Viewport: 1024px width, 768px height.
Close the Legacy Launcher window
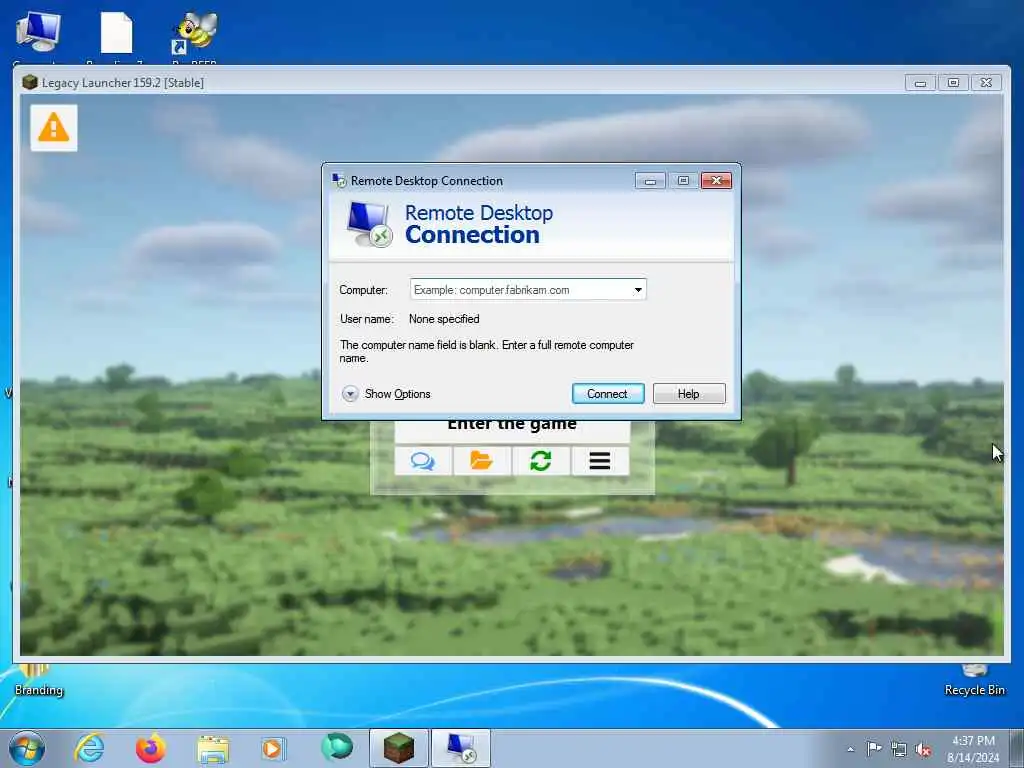click(986, 83)
